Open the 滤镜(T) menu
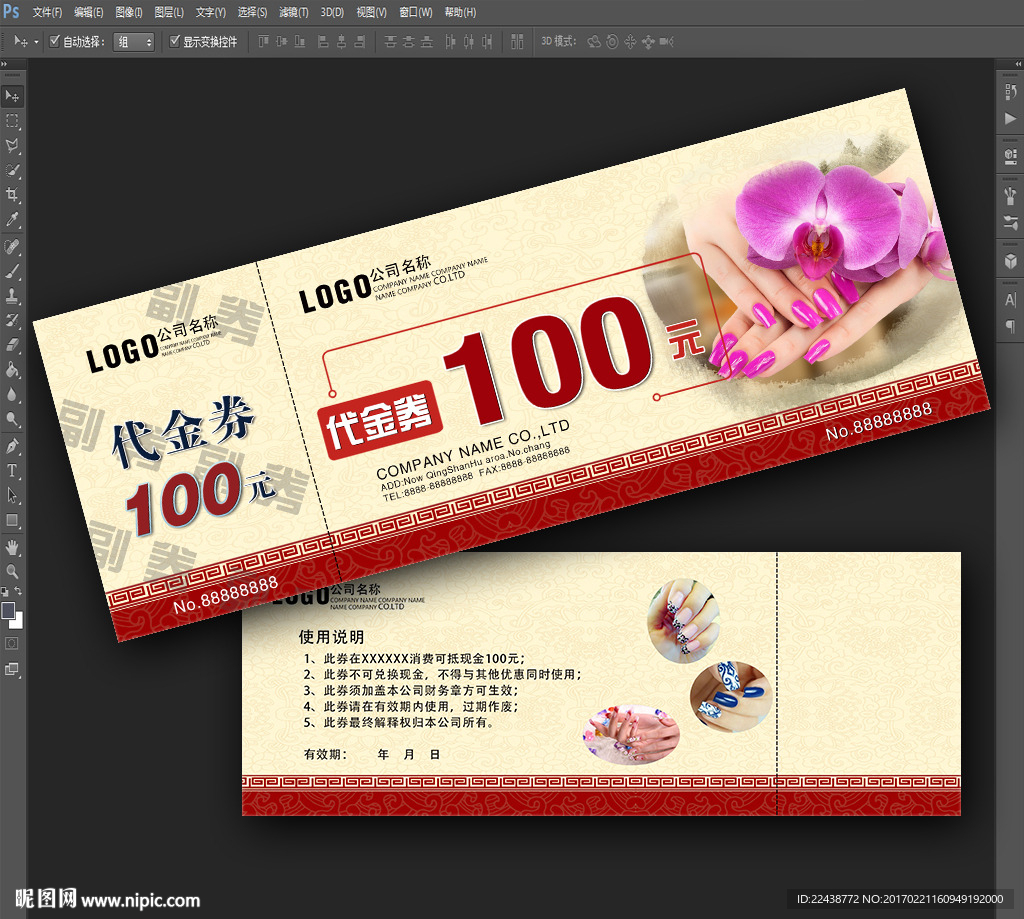Viewport: 1024px width, 919px height. (x=293, y=12)
